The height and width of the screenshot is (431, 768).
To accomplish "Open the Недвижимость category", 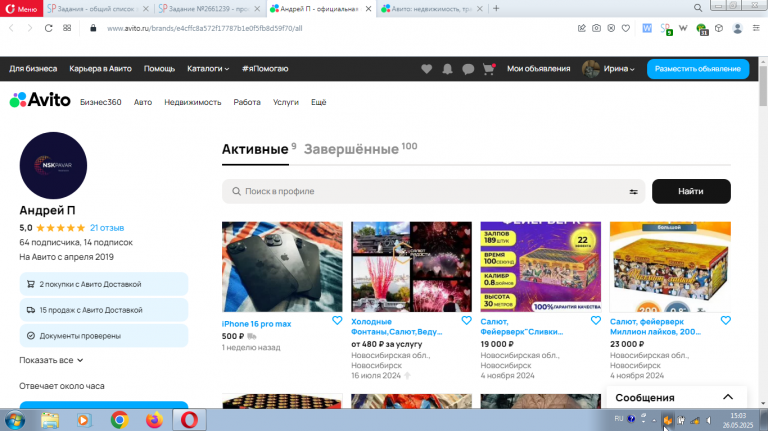I will 192,102.
